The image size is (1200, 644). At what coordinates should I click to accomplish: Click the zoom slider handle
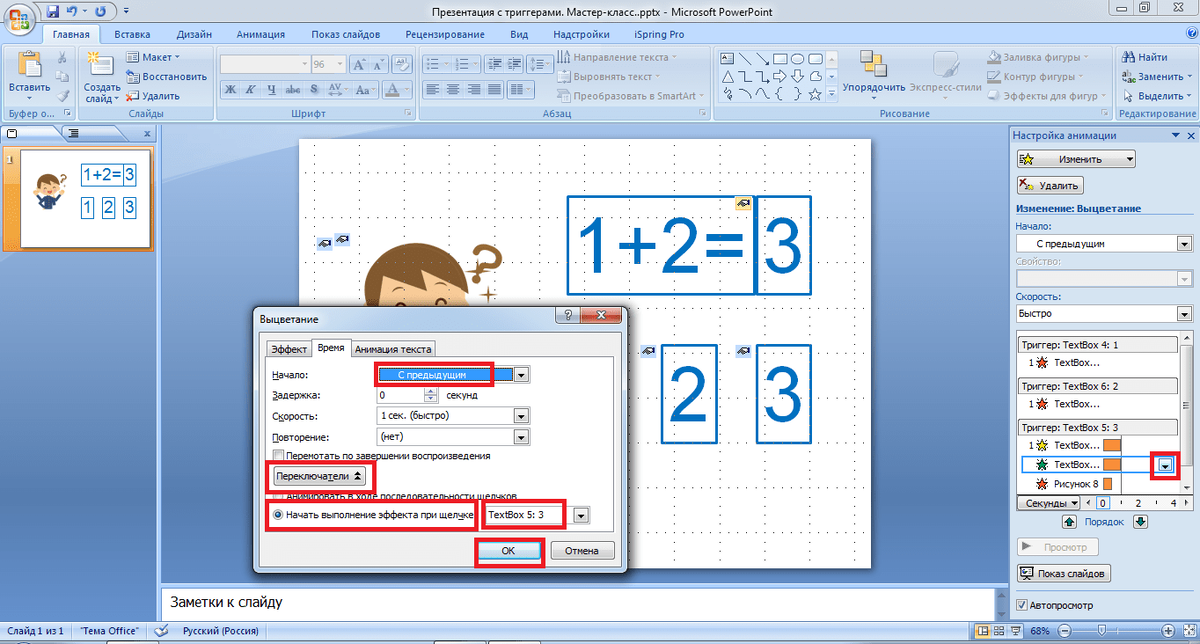[x=1101, y=631]
